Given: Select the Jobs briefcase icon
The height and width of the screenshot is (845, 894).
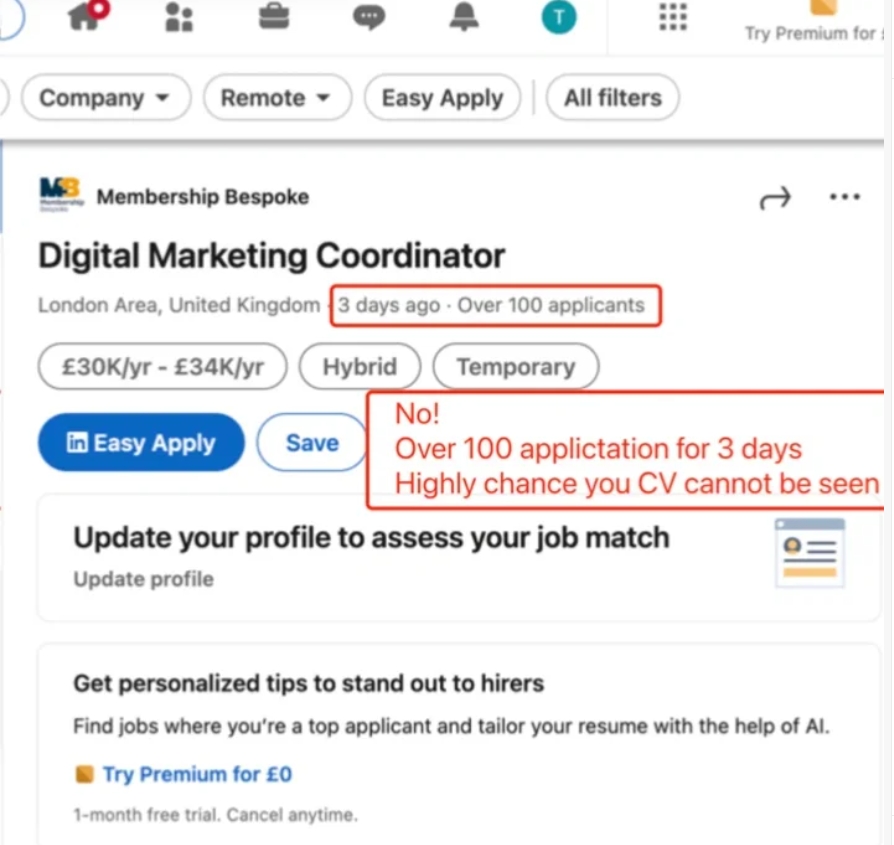Looking at the screenshot, I should [x=273, y=14].
